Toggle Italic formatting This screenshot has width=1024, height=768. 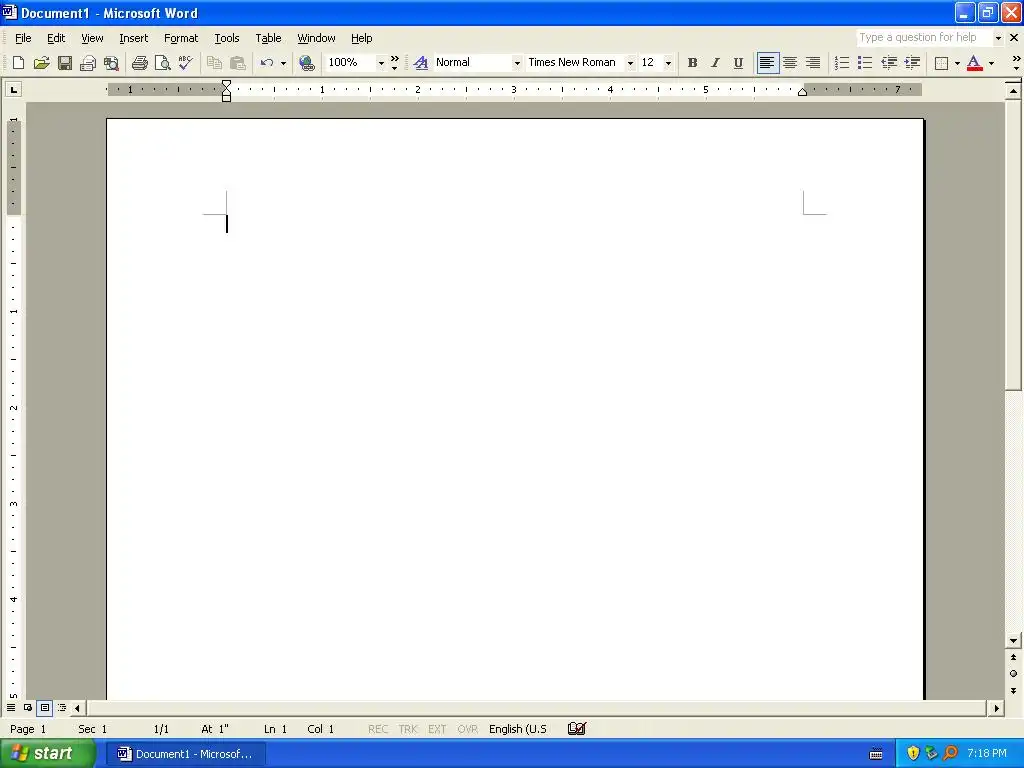click(x=715, y=63)
